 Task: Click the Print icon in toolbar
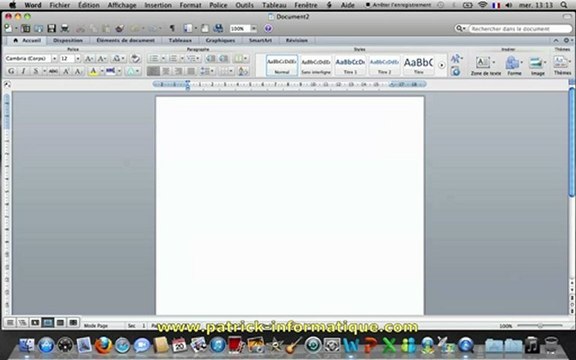(65, 28)
